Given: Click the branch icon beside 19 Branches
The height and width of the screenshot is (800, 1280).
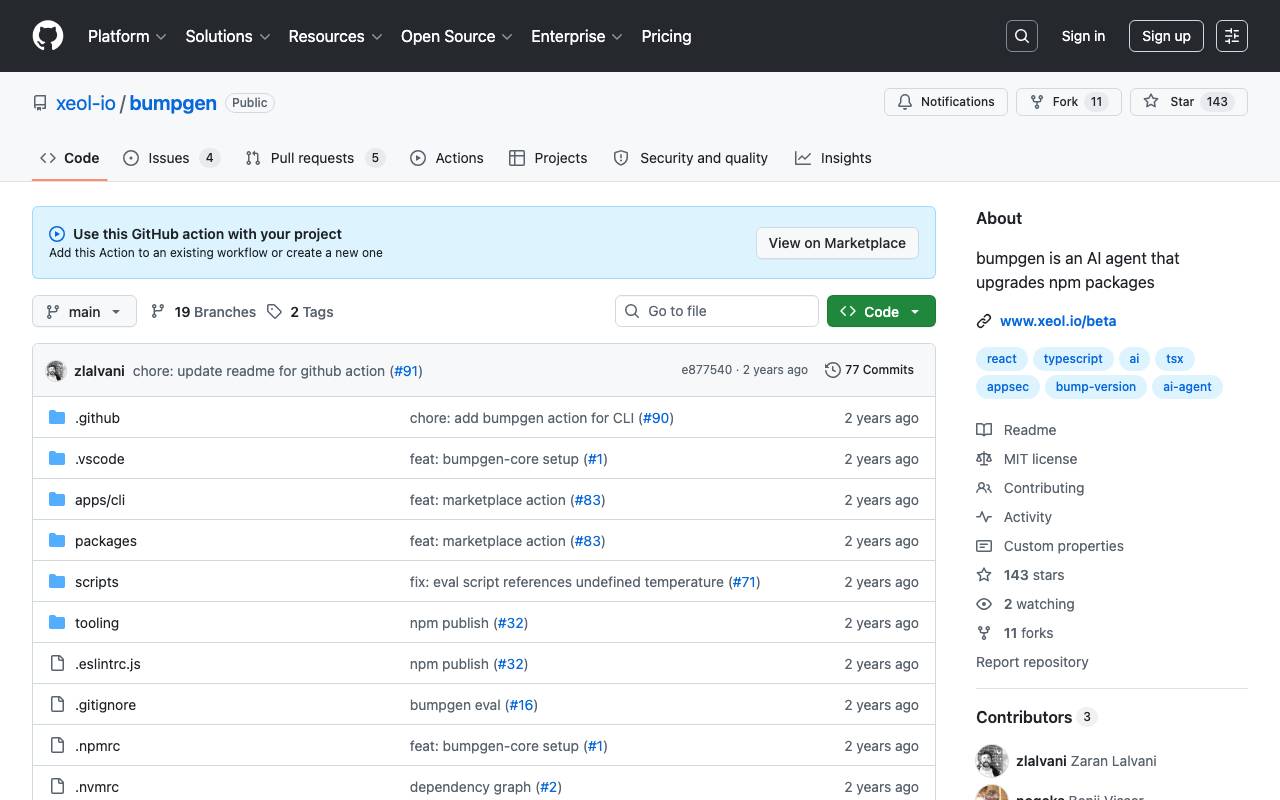Looking at the screenshot, I should pos(158,312).
